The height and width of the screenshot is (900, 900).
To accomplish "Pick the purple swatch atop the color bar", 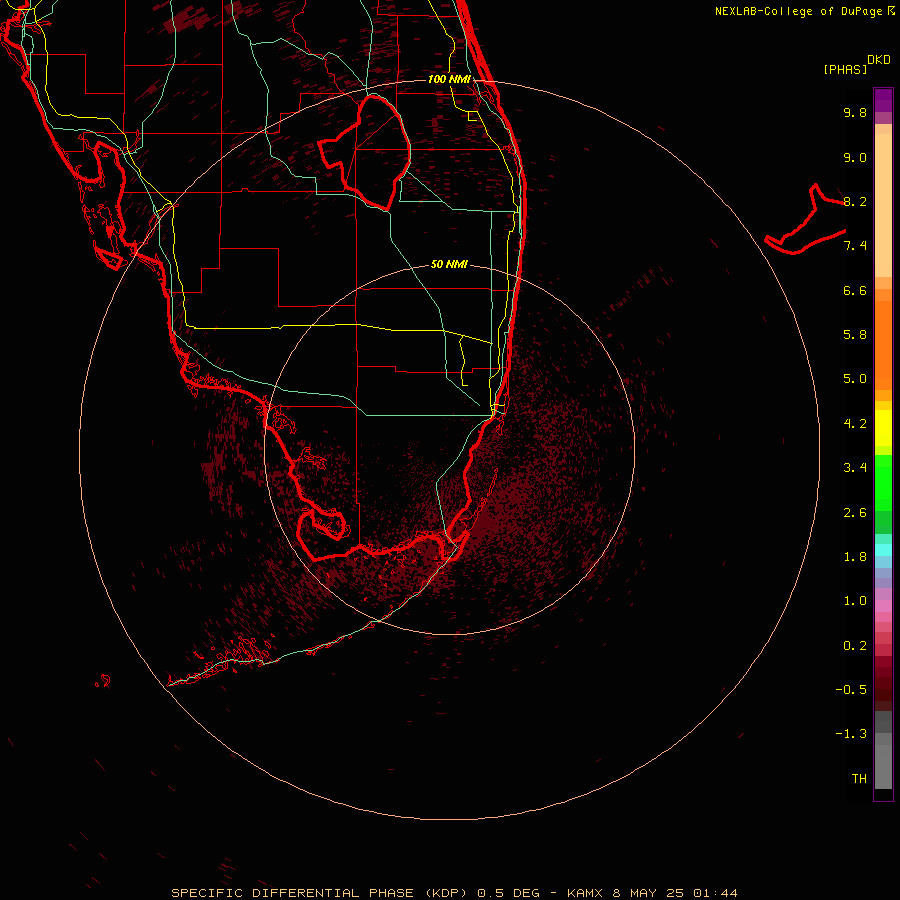I will point(883,100).
